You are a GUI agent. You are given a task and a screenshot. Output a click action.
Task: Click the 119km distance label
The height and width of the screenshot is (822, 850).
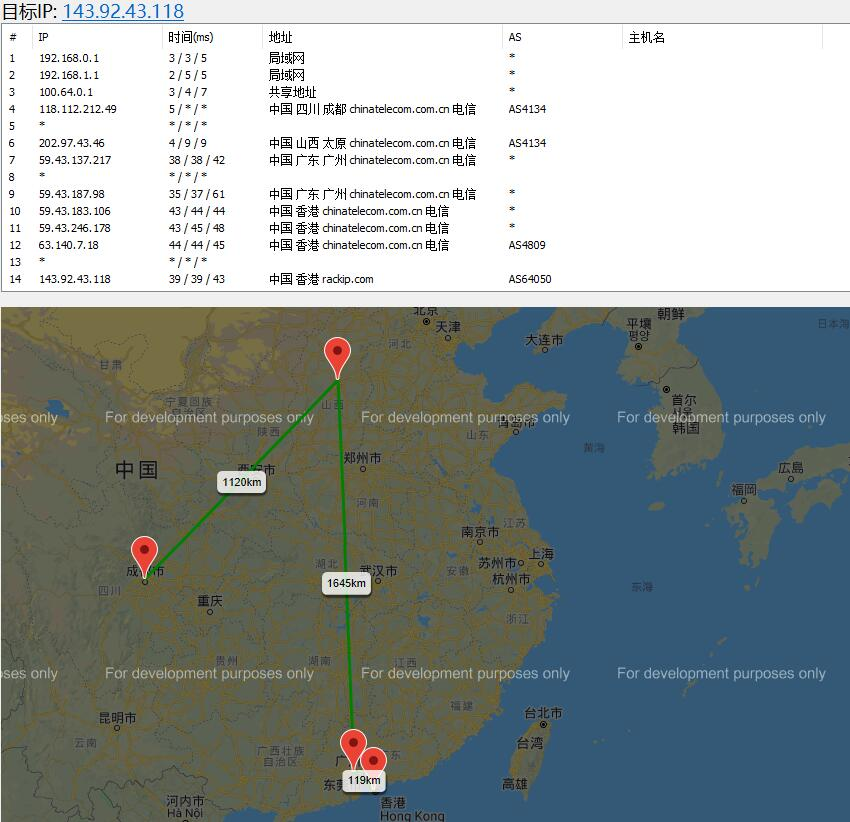364,780
